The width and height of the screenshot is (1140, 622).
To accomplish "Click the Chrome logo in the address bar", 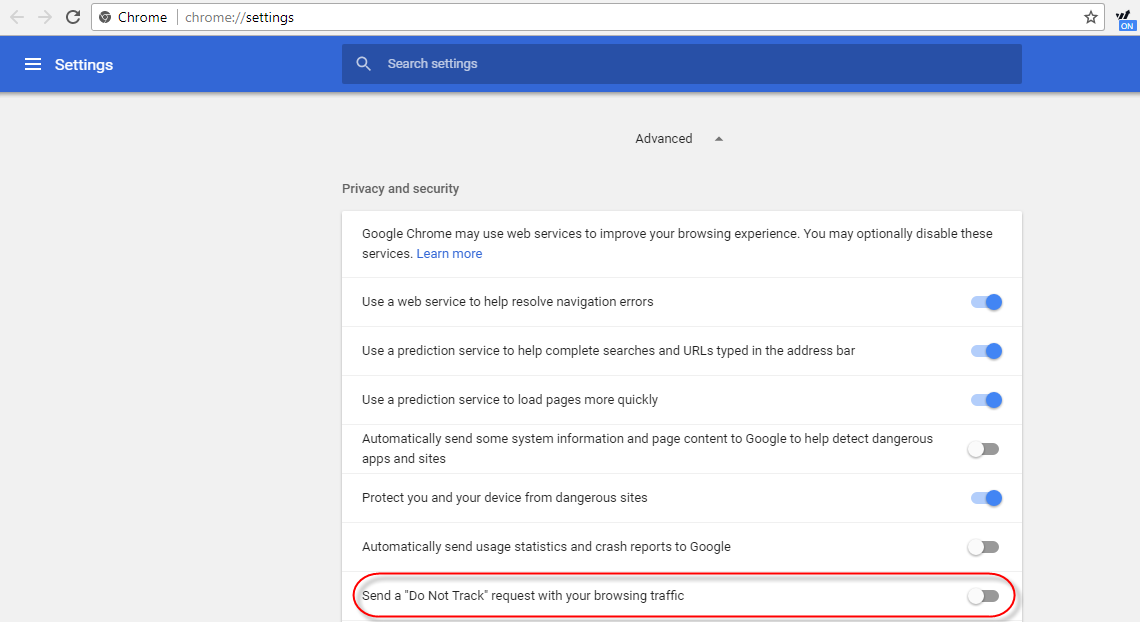I will (106, 17).
